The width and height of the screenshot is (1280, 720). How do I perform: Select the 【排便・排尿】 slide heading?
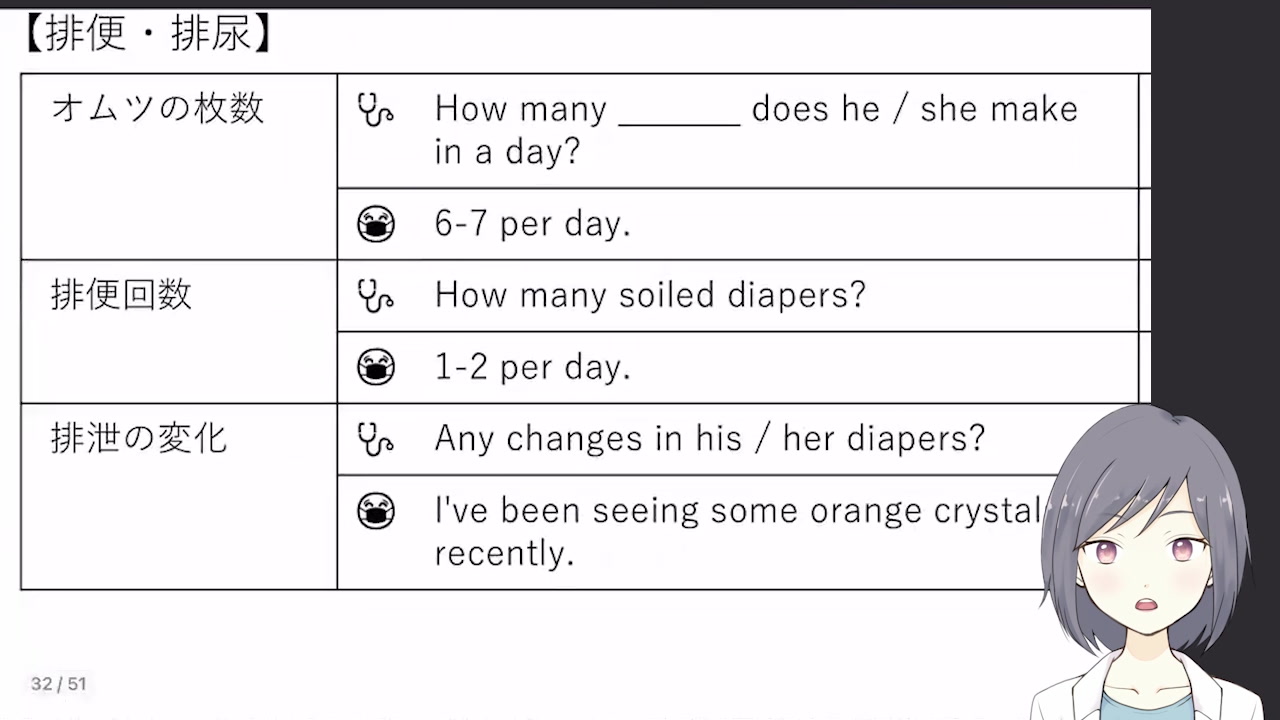click(147, 35)
